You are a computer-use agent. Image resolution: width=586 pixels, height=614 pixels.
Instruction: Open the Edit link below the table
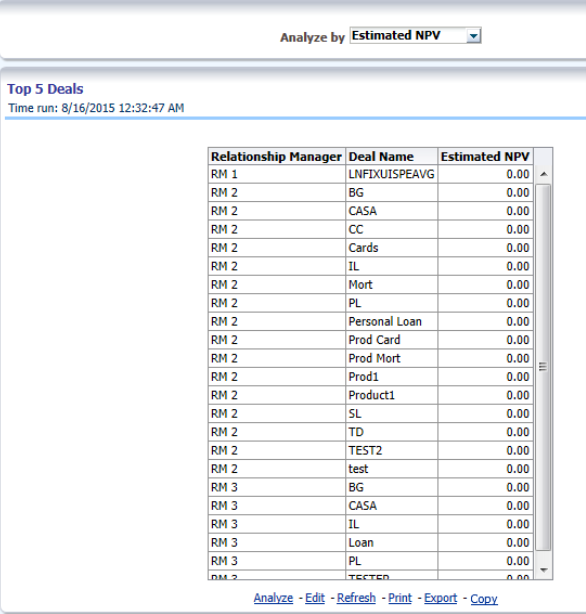click(x=315, y=598)
